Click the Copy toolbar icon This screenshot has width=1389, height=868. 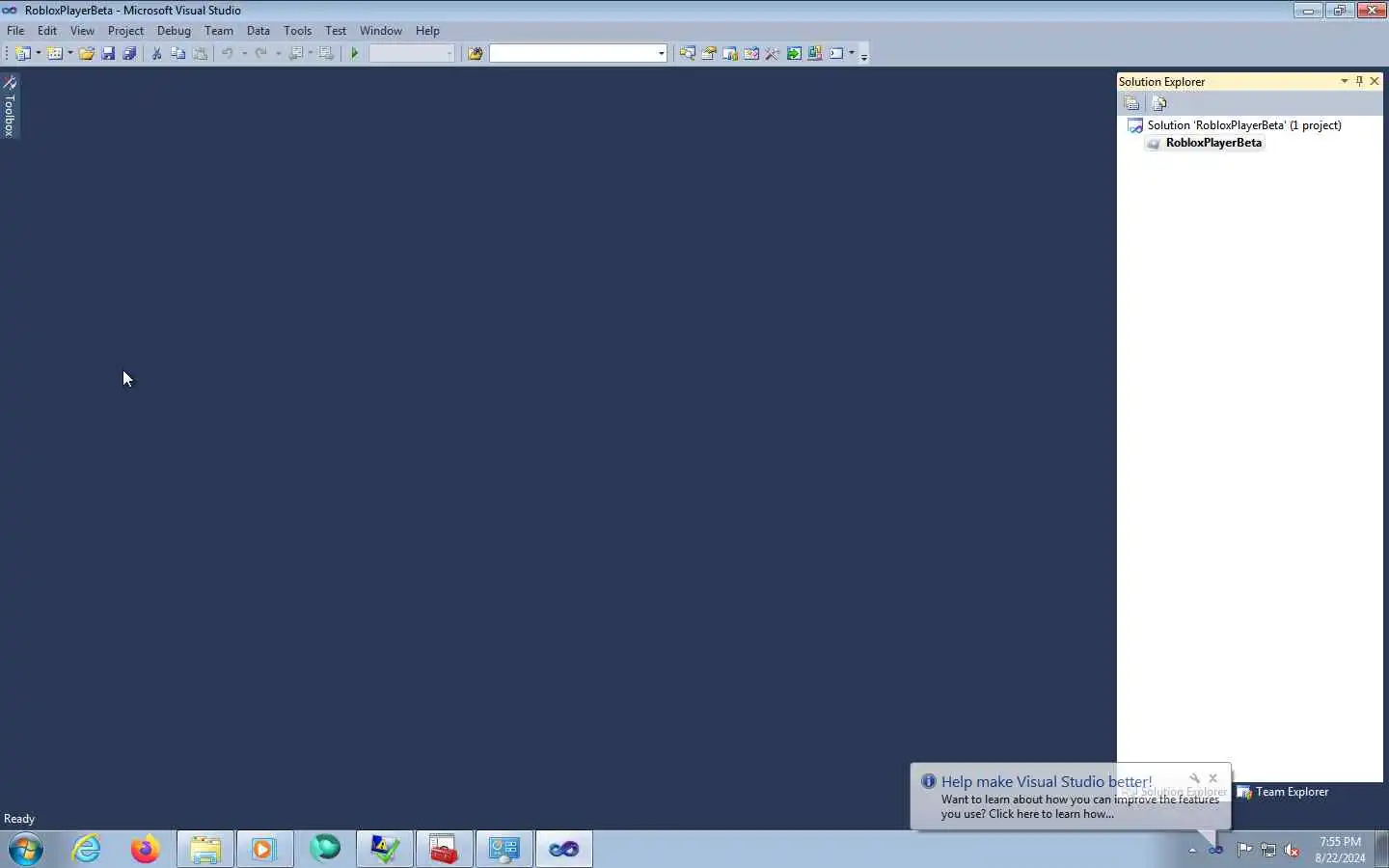177,54
